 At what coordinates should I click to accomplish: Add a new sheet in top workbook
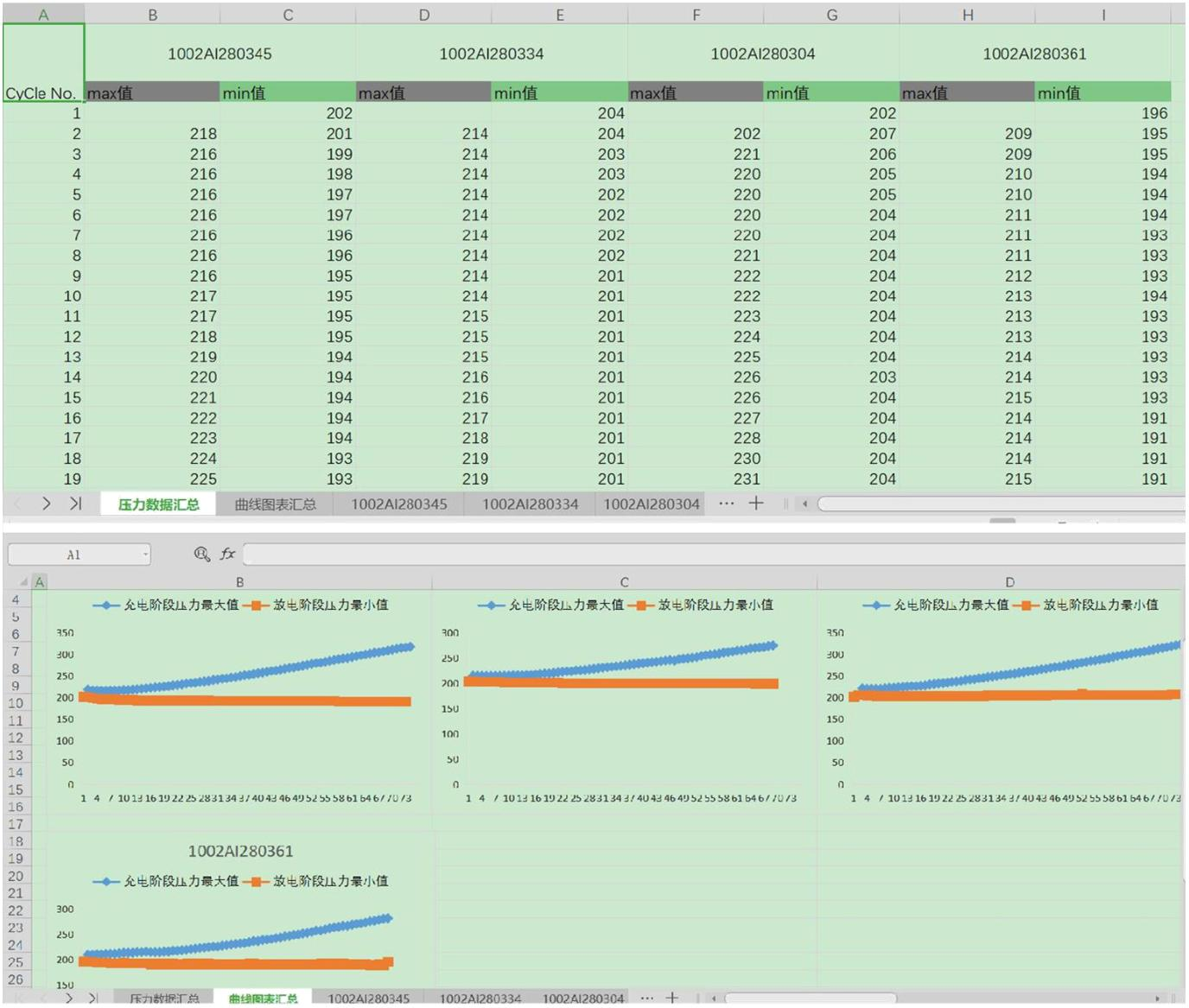756,504
